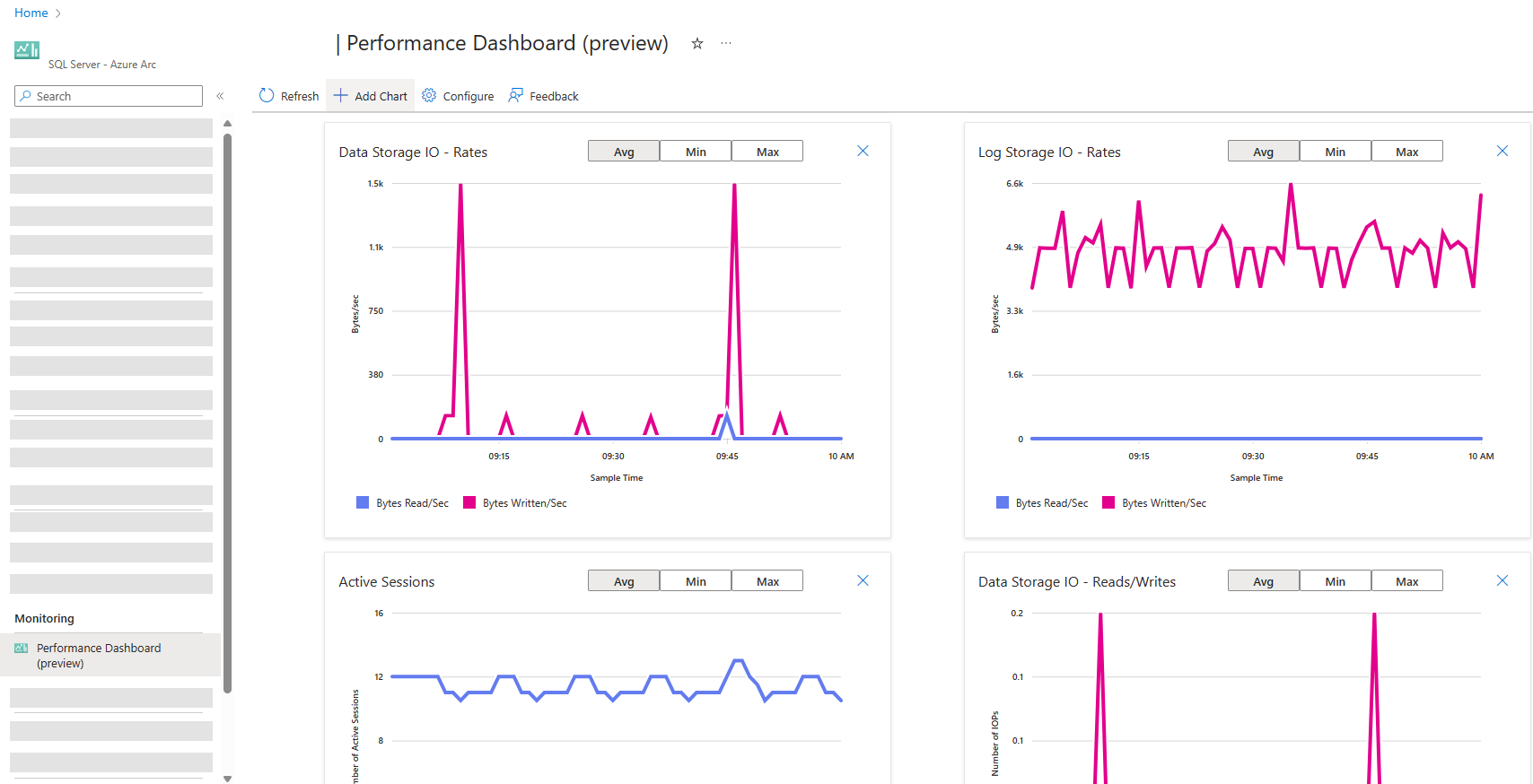Screen dimensions: 1533x784
Task: Open the more options ellipsis menu
Action: click(726, 44)
